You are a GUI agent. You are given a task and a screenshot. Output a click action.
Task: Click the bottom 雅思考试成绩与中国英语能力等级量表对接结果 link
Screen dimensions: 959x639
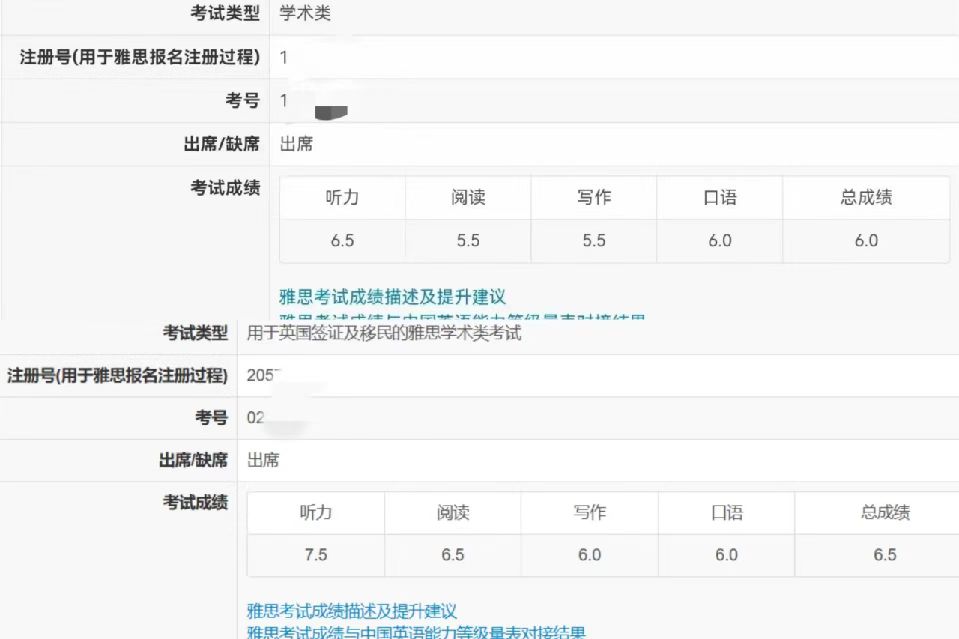[416, 631]
